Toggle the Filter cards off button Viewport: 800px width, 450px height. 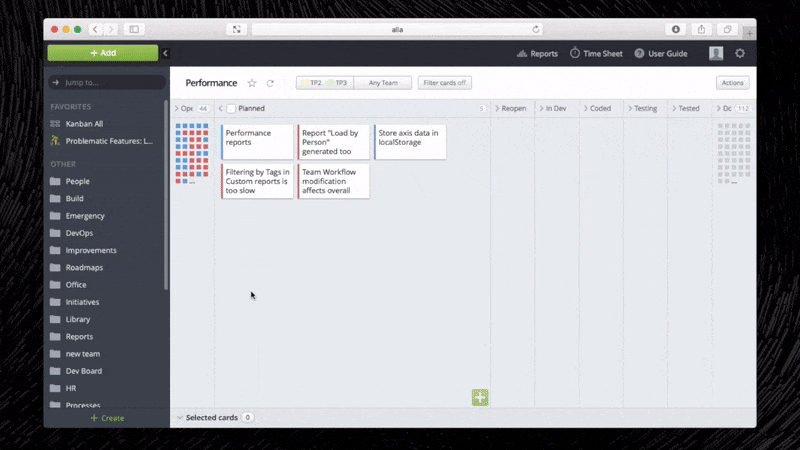(x=444, y=83)
